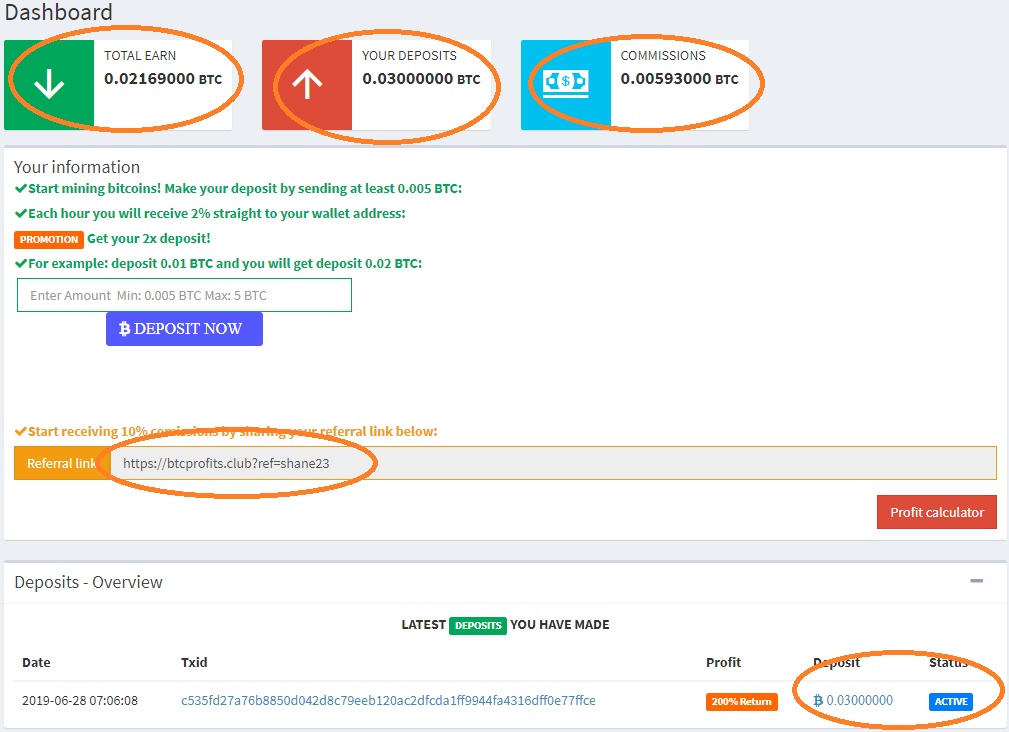Click the Txid column header
The image size is (1009, 732).
click(x=194, y=663)
